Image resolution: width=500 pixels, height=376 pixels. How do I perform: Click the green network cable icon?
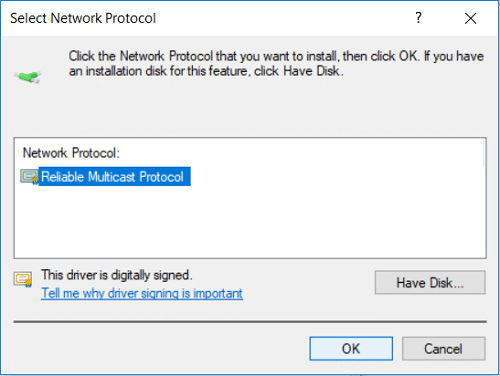tap(28, 77)
